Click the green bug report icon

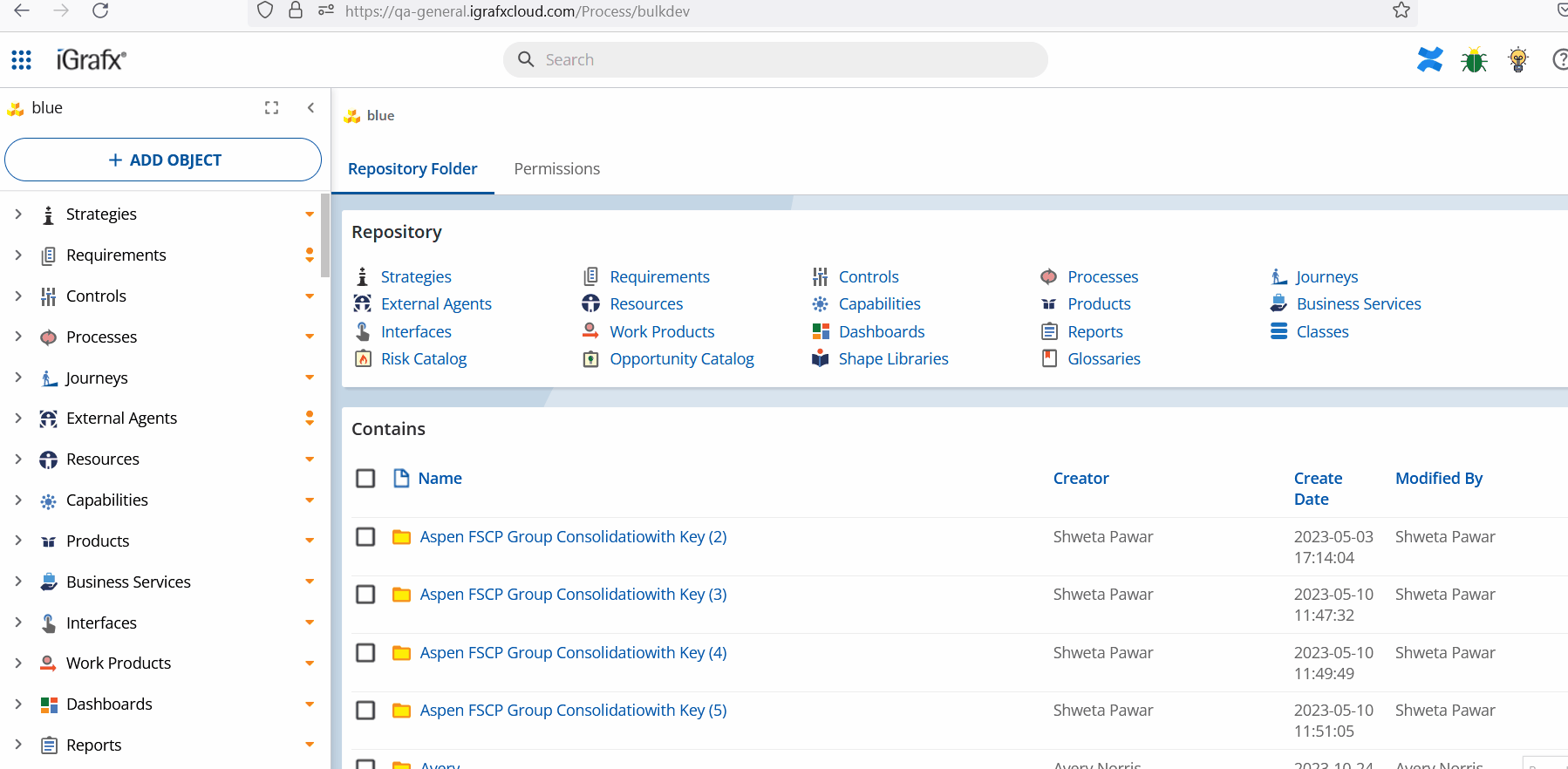tap(1474, 60)
